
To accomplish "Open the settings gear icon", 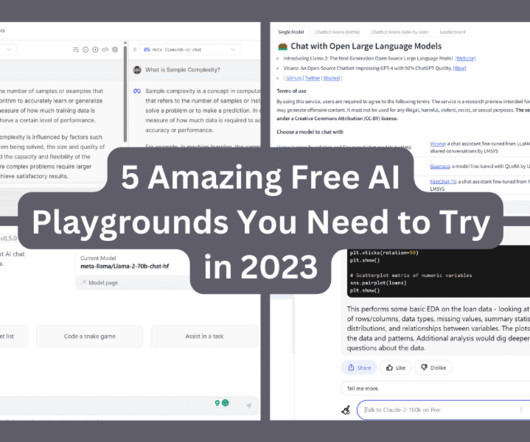I will [x=115, y=50].
